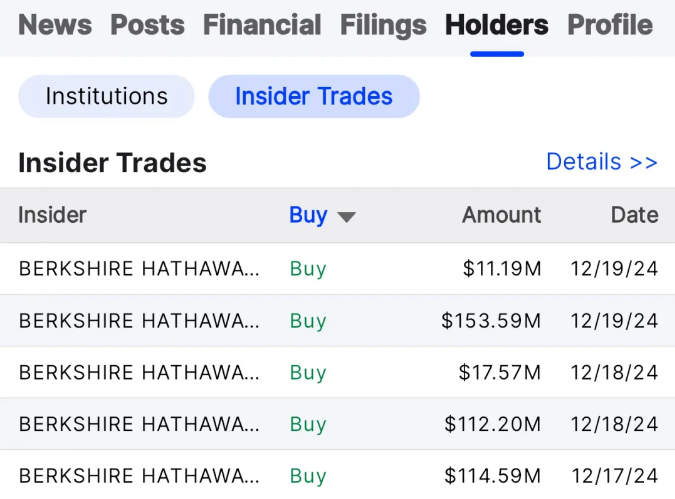Select the Holders tab
Image resolution: width=675 pixels, height=499 pixels.
click(x=497, y=24)
